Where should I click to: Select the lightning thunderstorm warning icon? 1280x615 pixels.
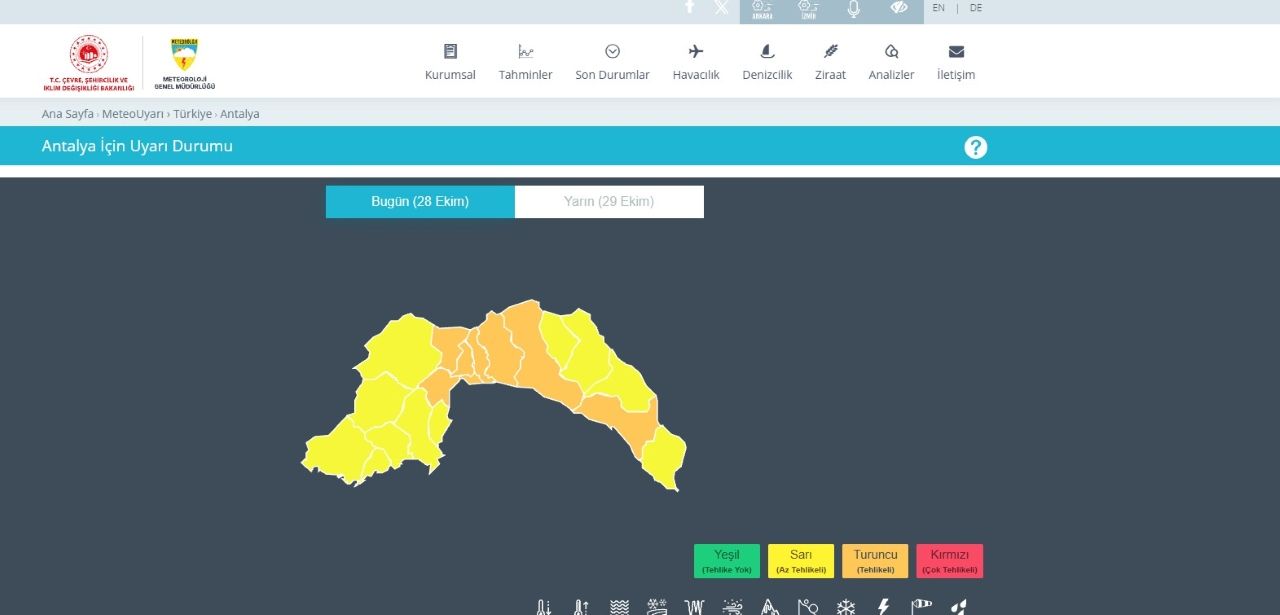883,607
